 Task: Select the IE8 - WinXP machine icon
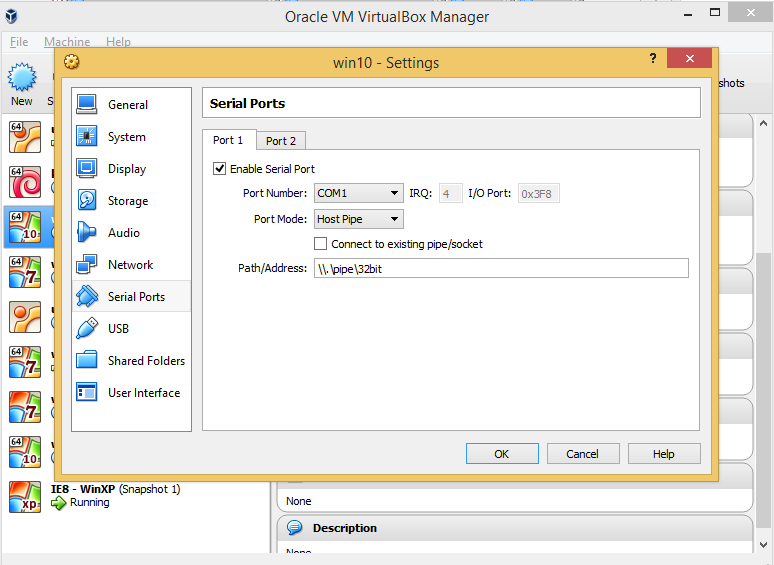click(x=25, y=497)
